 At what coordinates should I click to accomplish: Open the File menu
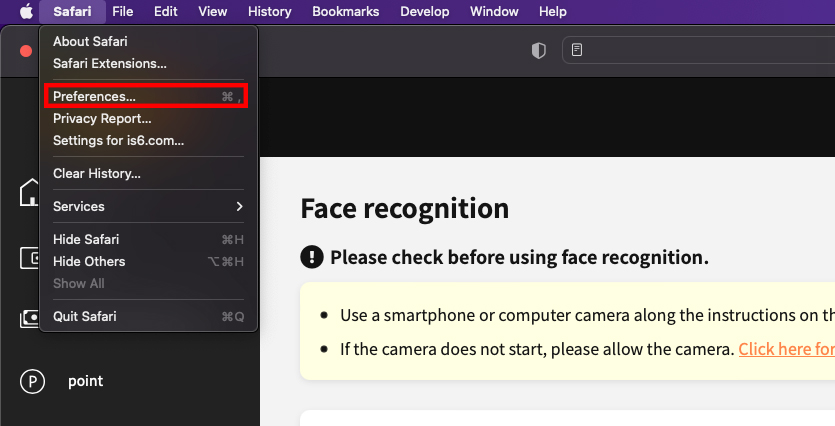[122, 11]
